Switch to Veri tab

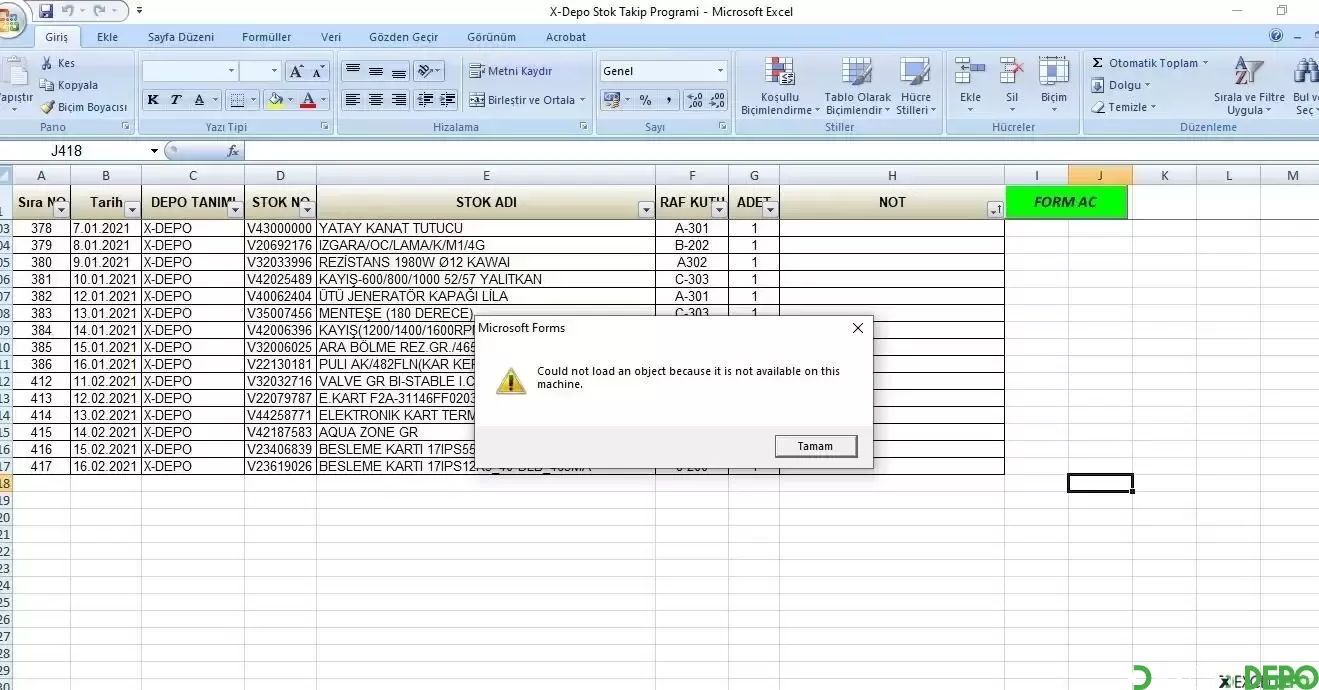331,37
